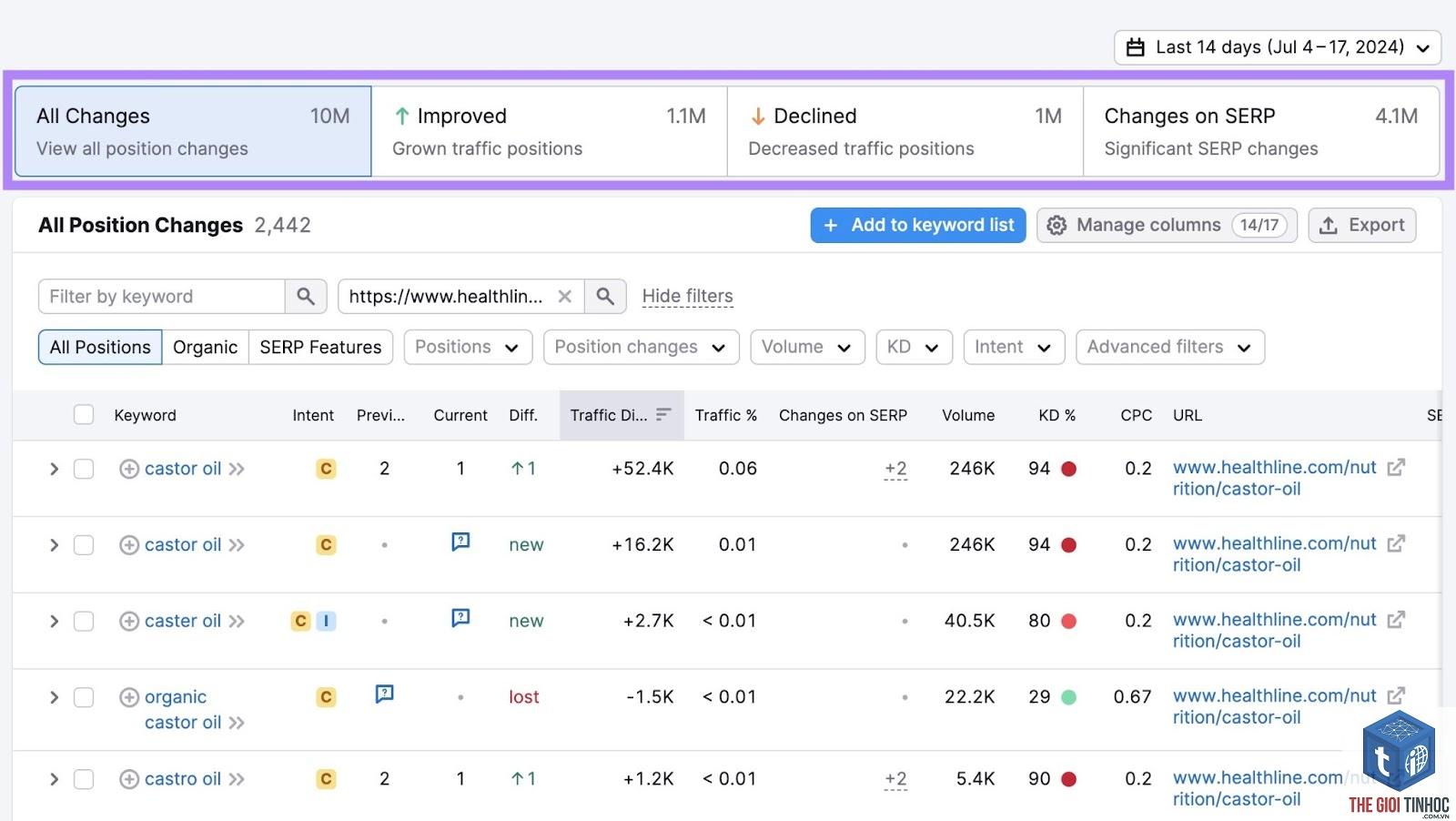
Task: Toggle the select-all checkbox in table header
Action: pyautogui.click(x=84, y=415)
